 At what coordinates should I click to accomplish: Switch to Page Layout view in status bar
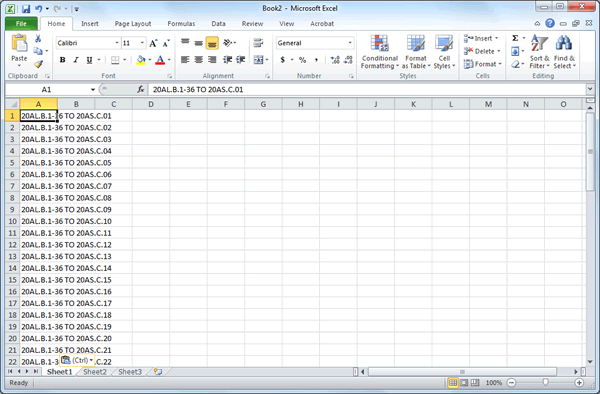pos(464,383)
